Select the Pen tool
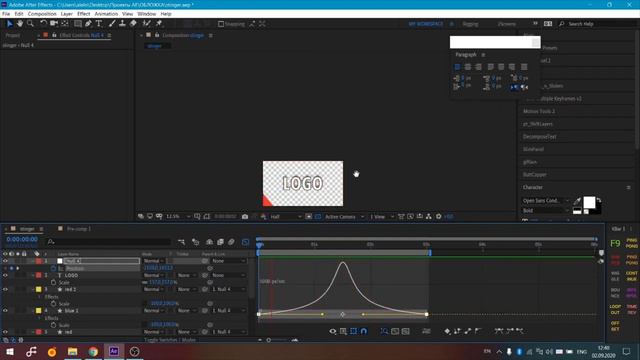Image resolution: width=640 pixels, height=360 pixels. pyautogui.click(x=88, y=24)
